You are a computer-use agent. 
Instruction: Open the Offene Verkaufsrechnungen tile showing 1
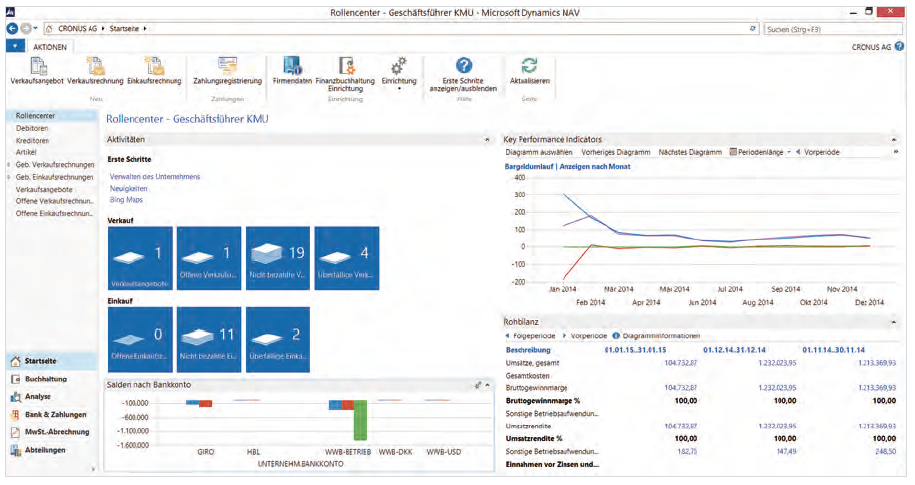tap(209, 258)
